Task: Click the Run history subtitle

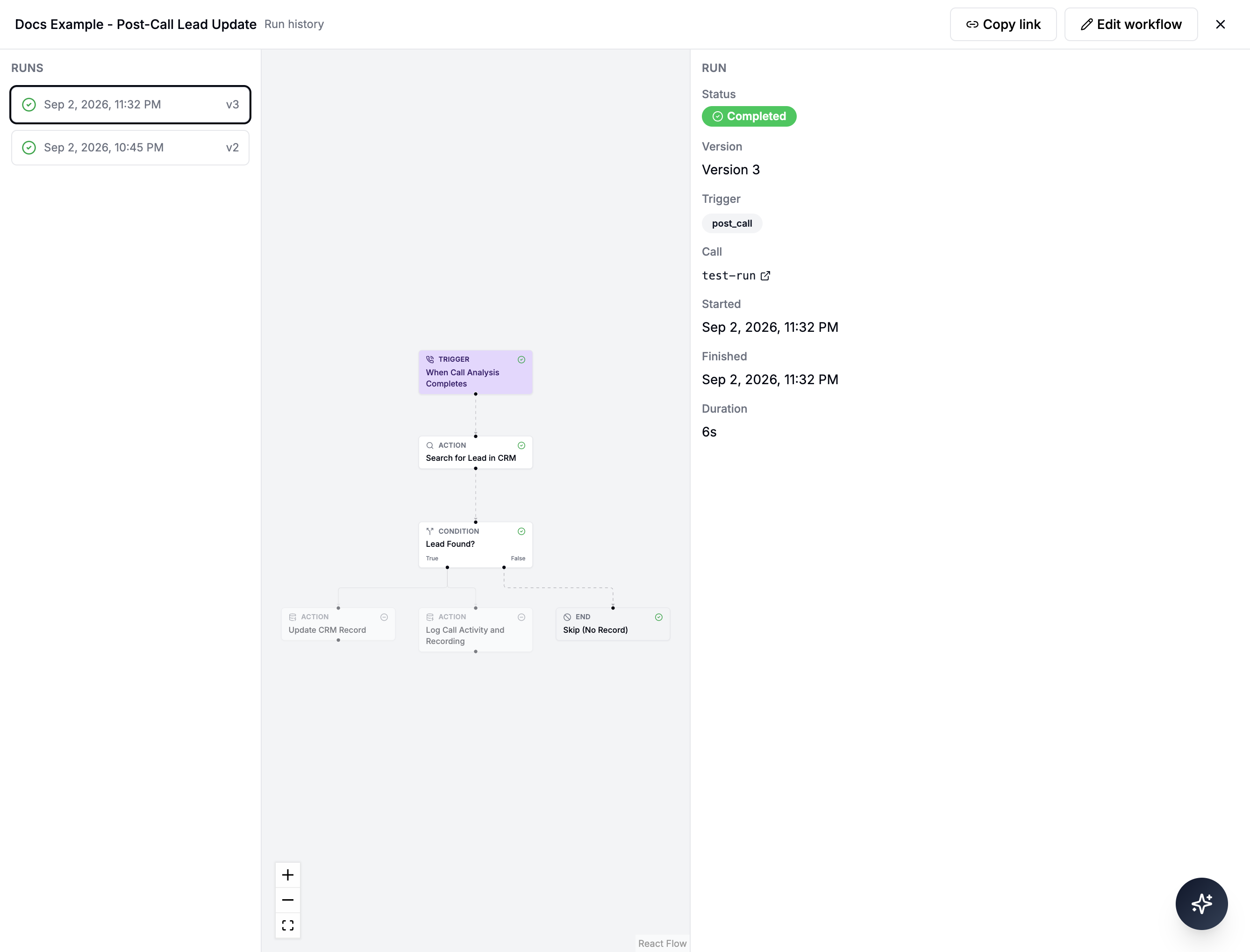Action: [294, 24]
